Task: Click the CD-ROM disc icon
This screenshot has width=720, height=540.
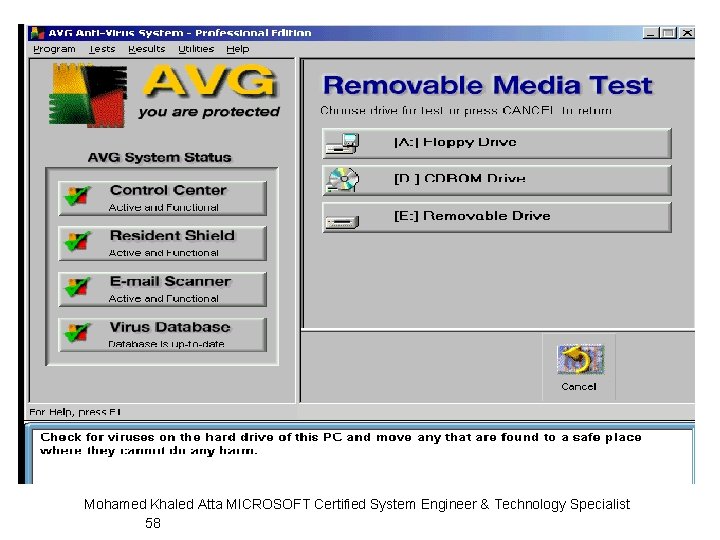Action: (343, 180)
